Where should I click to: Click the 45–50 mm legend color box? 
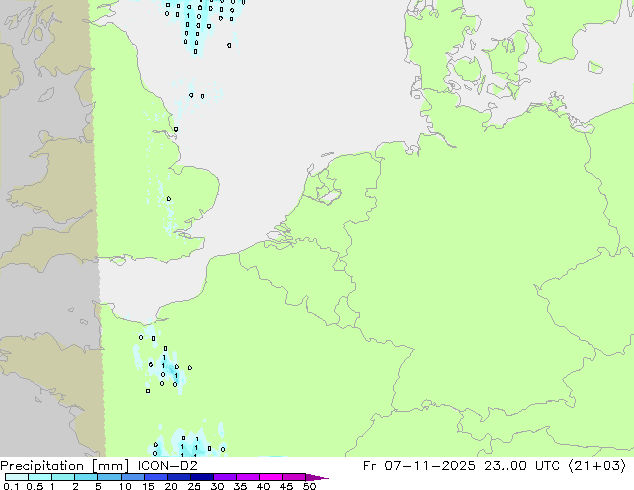tap(294, 477)
